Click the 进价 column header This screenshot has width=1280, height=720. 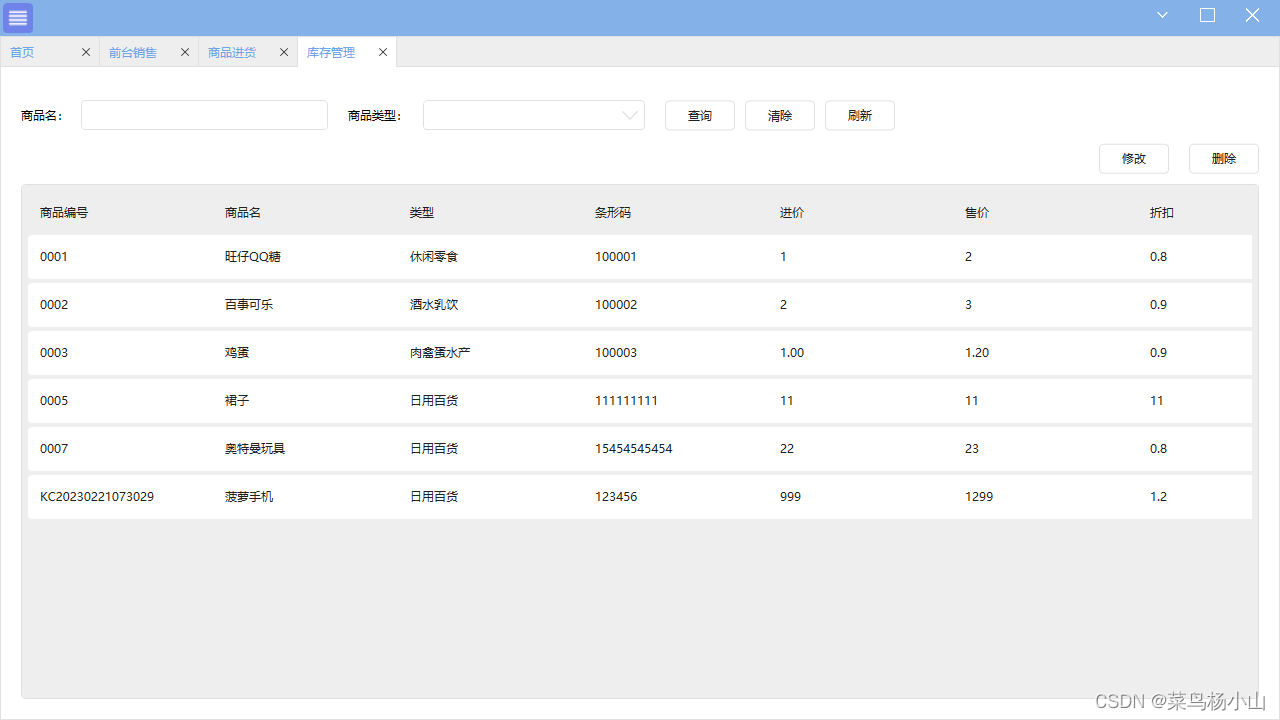(x=792, y=212)
